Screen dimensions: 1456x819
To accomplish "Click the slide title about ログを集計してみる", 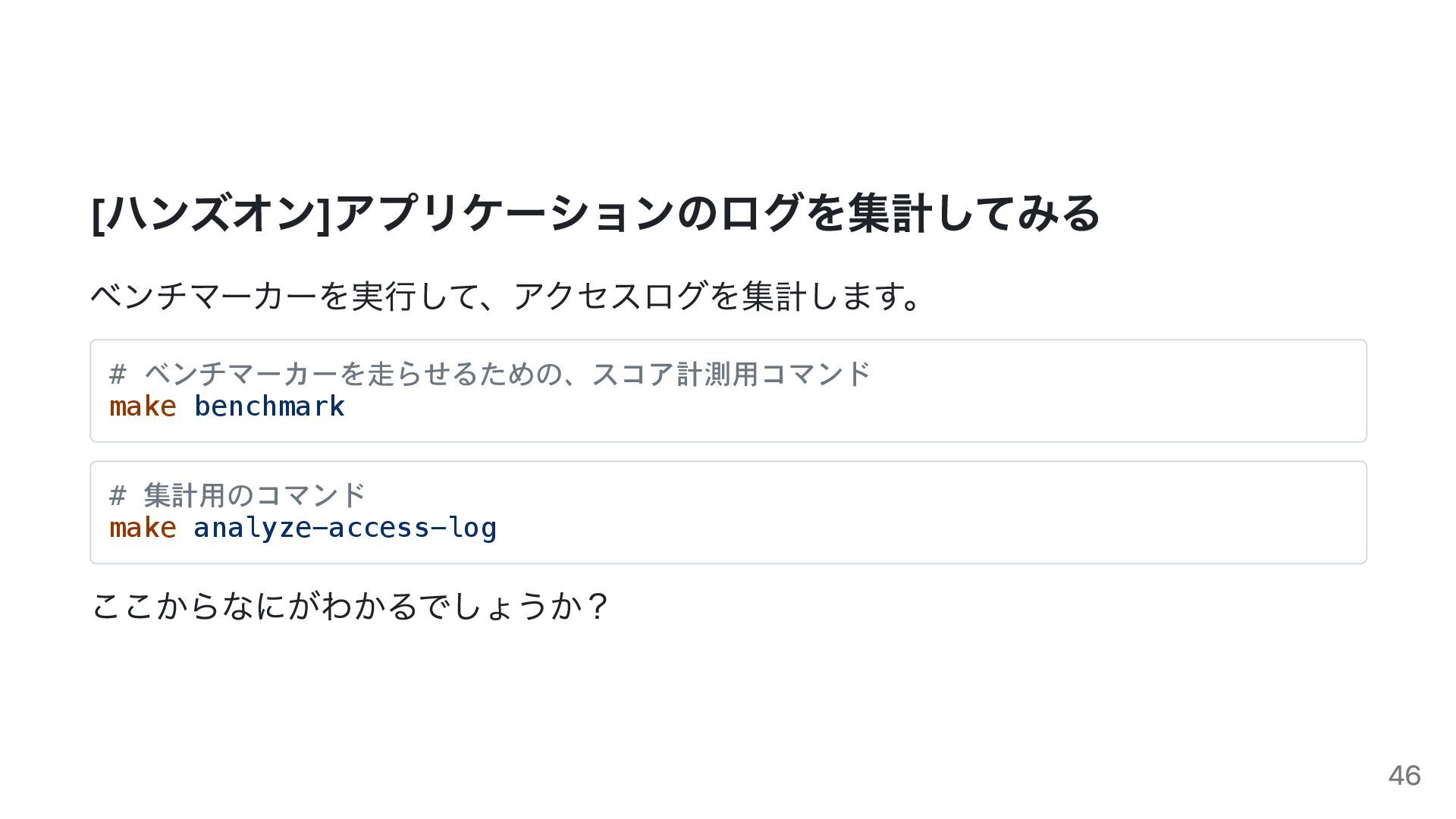I will [x=595, y=213].
